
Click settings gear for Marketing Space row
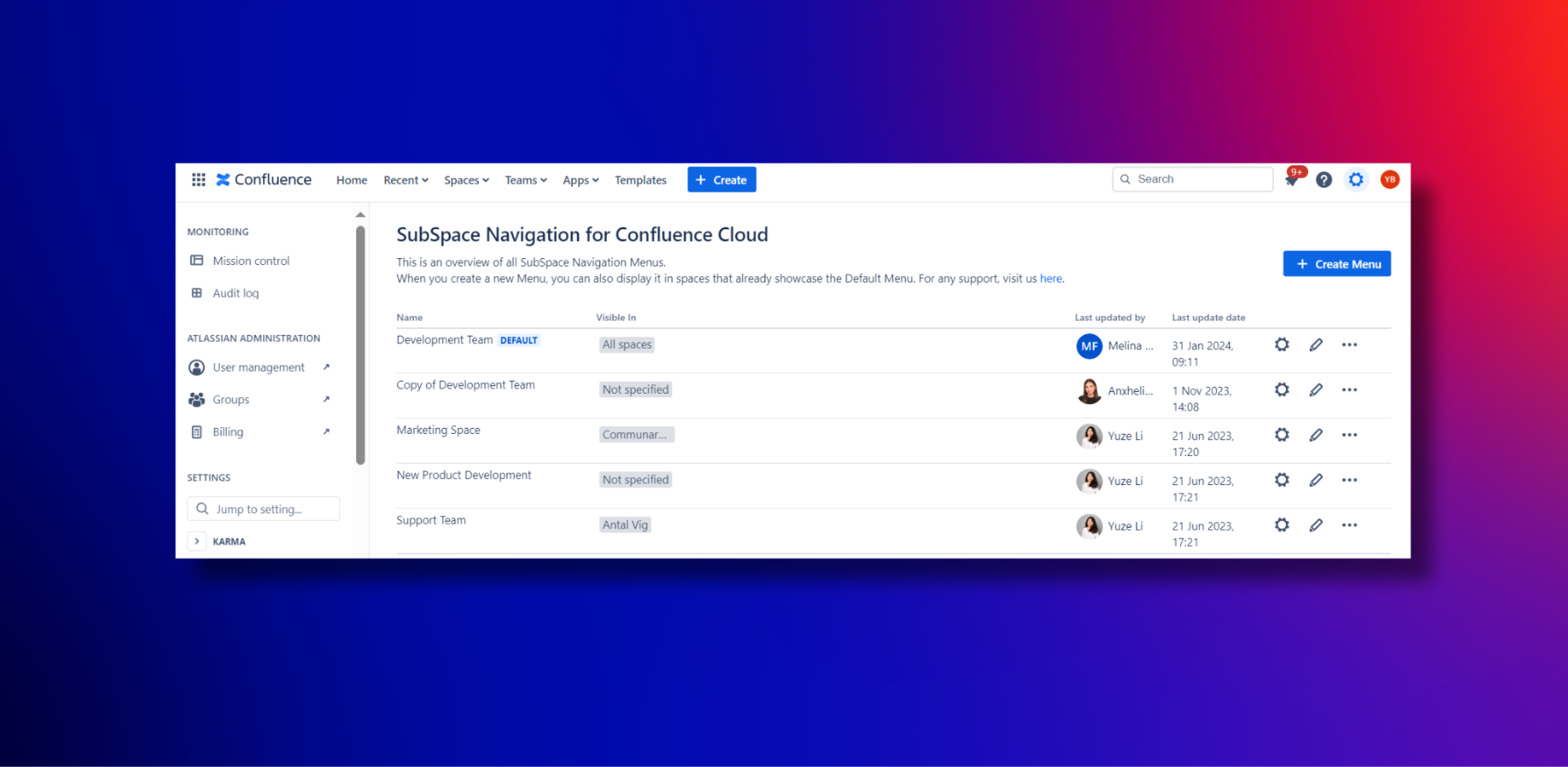point(1282,435)
